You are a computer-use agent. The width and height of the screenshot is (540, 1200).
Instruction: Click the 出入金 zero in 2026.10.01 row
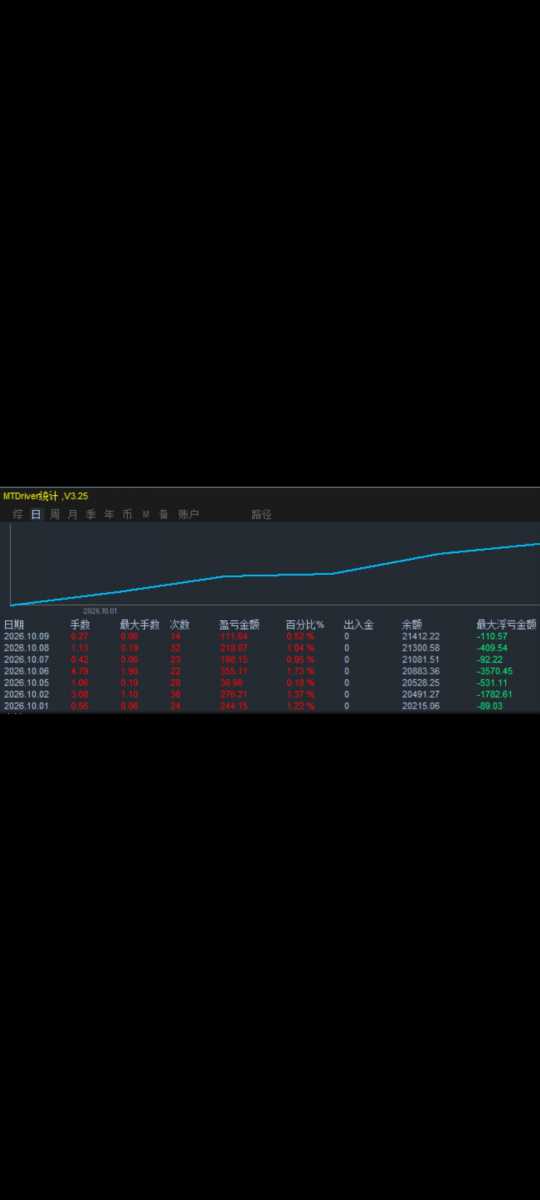pos(347,706)
